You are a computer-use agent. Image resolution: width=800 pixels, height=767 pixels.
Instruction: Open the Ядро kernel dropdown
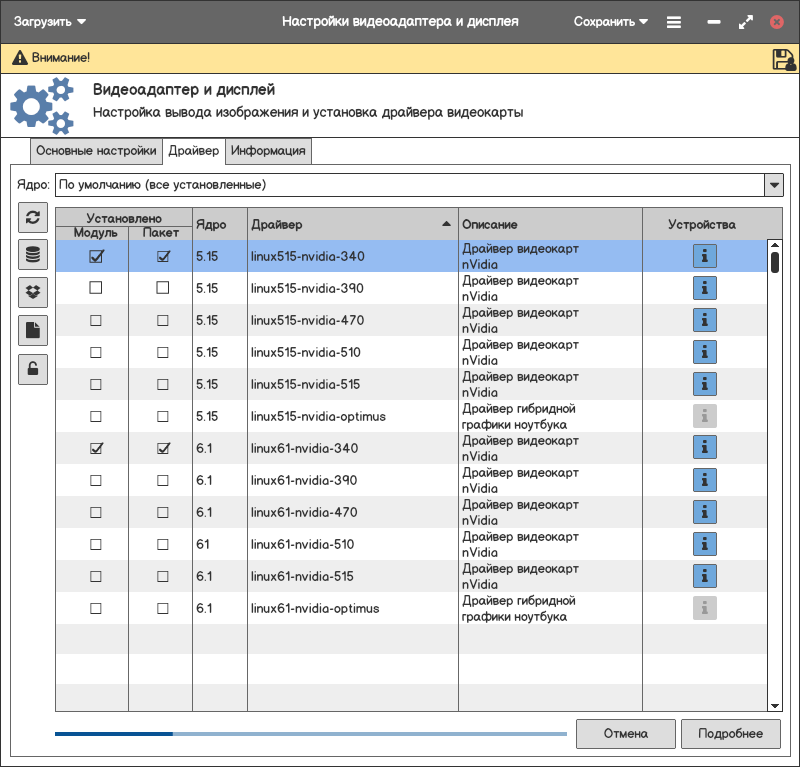[773, 185]
